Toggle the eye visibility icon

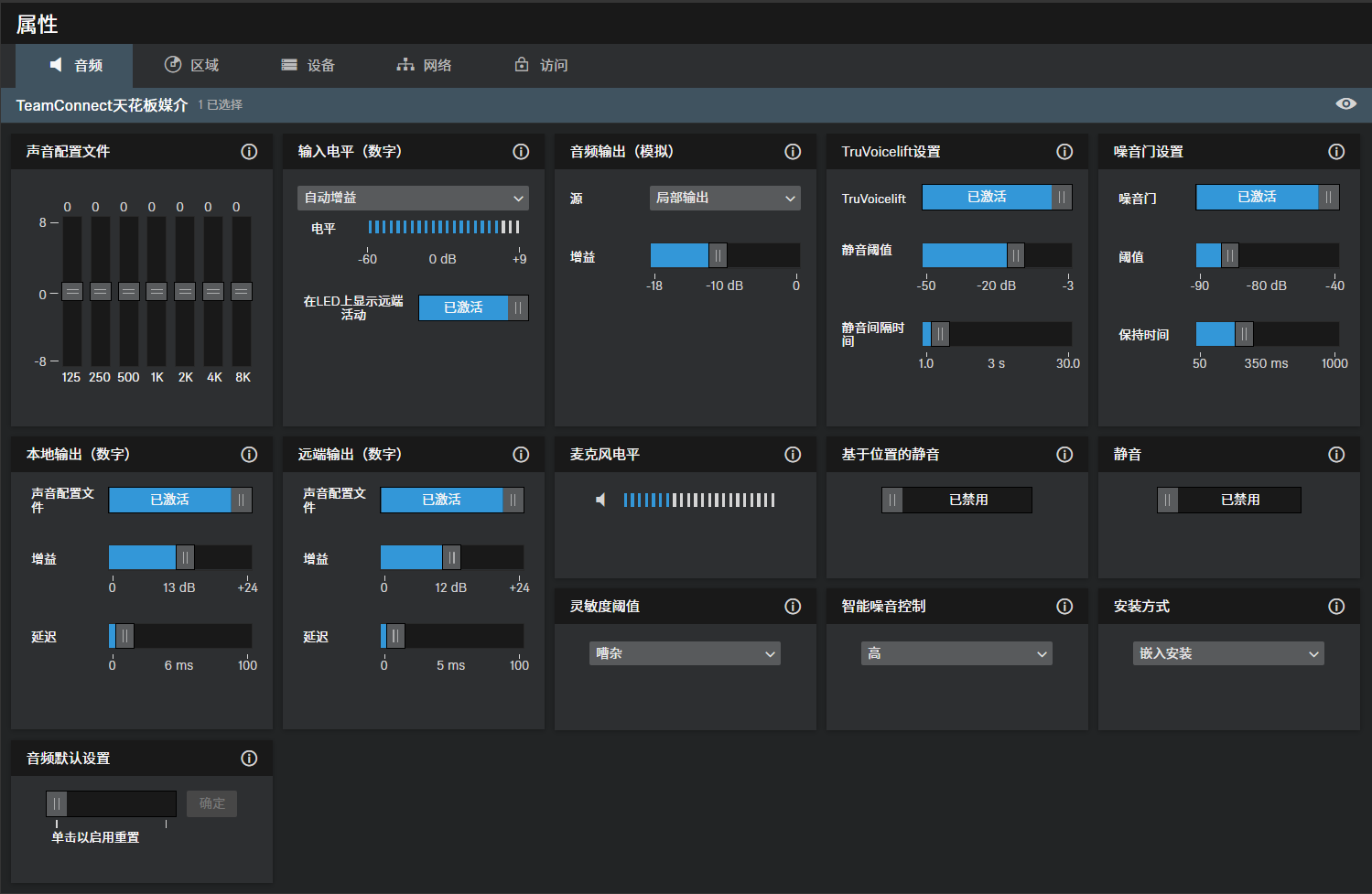[x=1345, y=104]
